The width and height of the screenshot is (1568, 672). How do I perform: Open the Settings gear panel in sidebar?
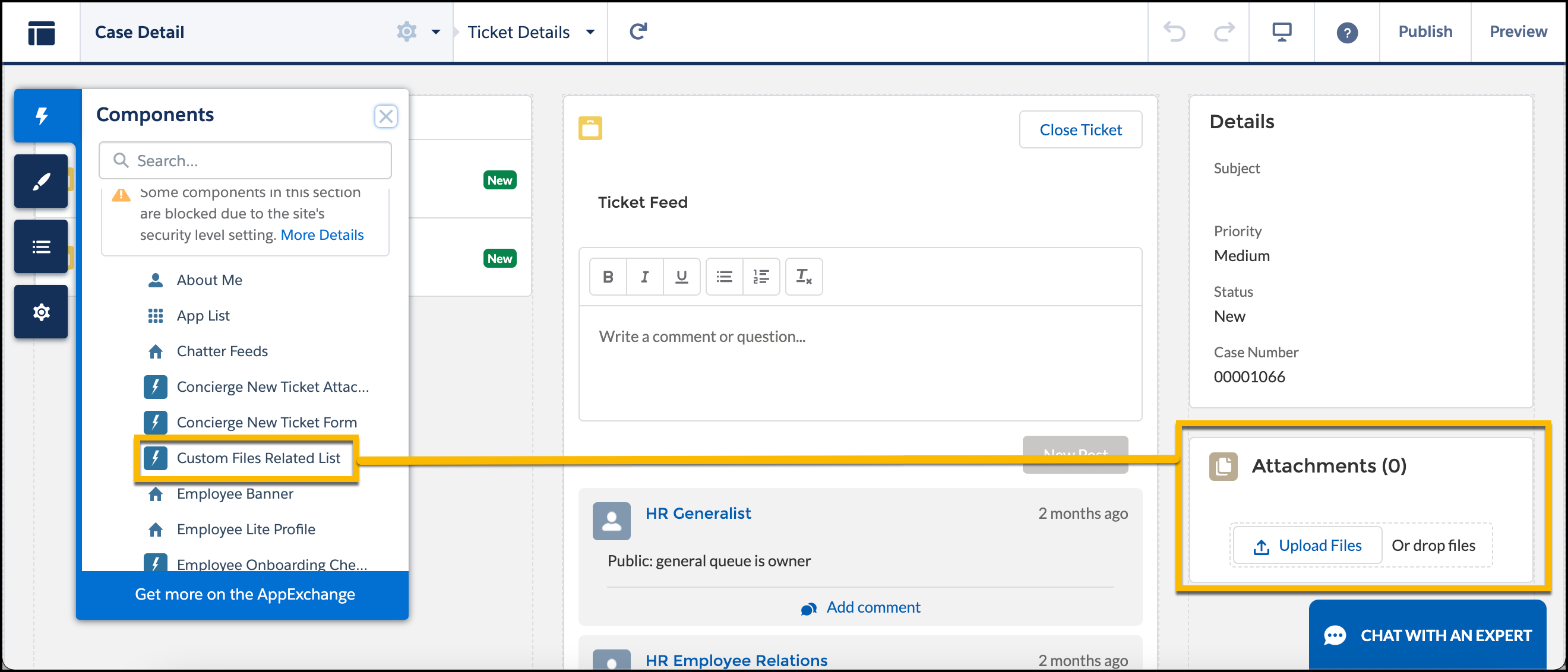click(42, 312)
